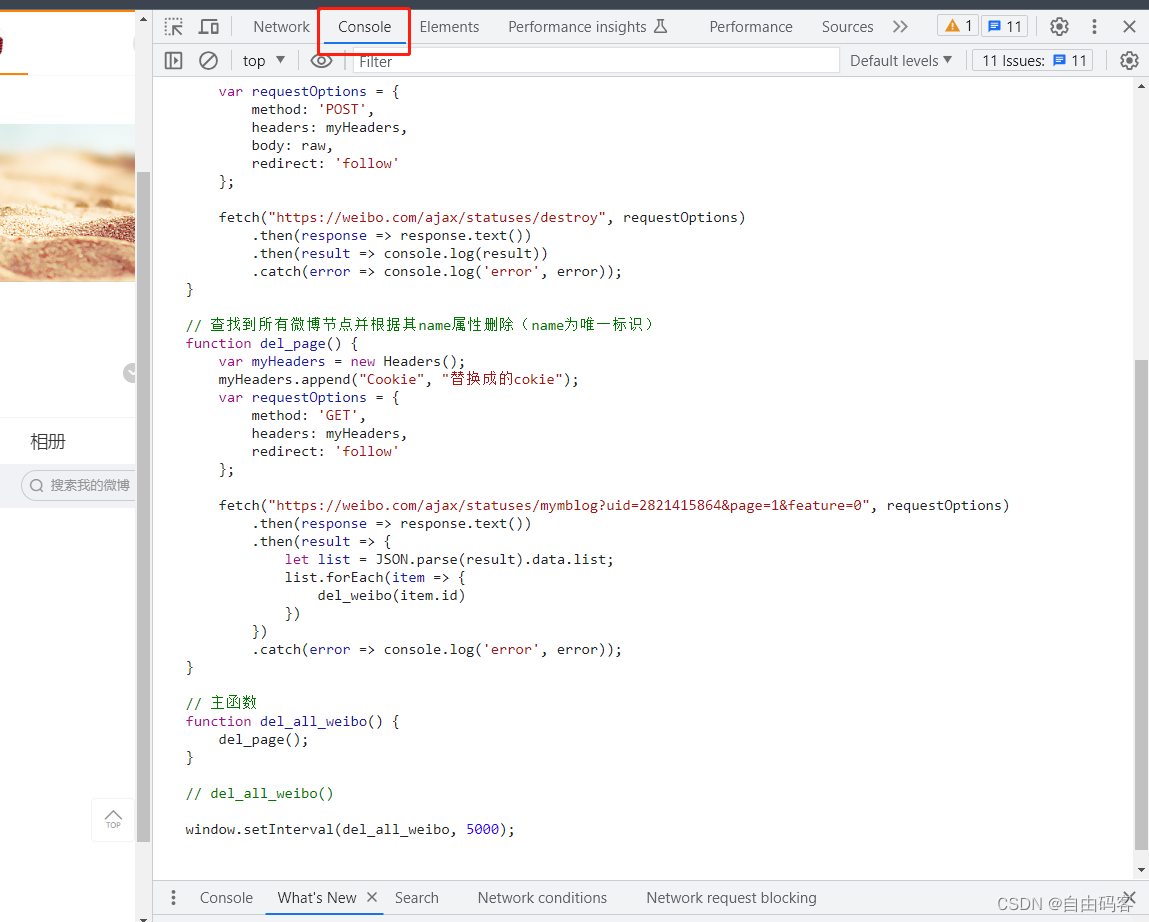
Task: Click the warnings counter showing 1
Action: pos(958,26)
